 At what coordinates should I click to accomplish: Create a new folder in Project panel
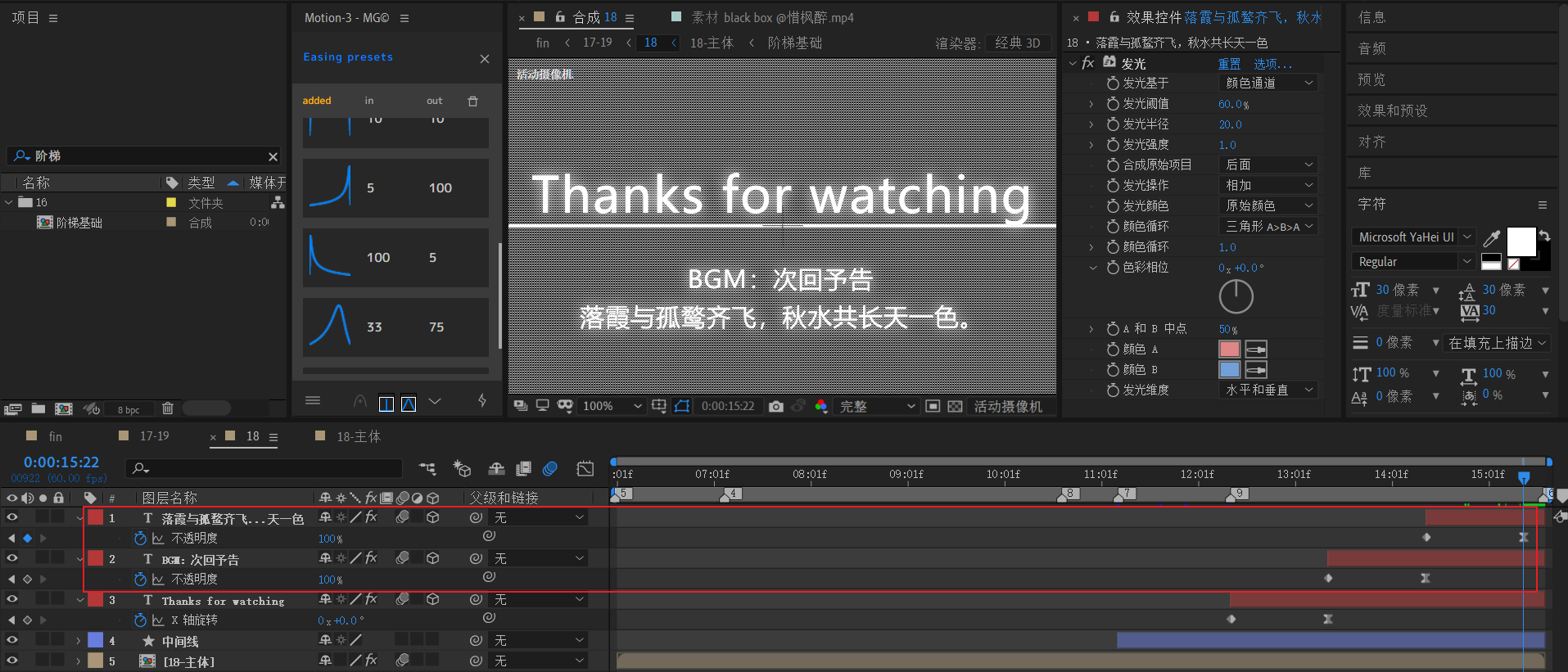[x=38, y=408]
